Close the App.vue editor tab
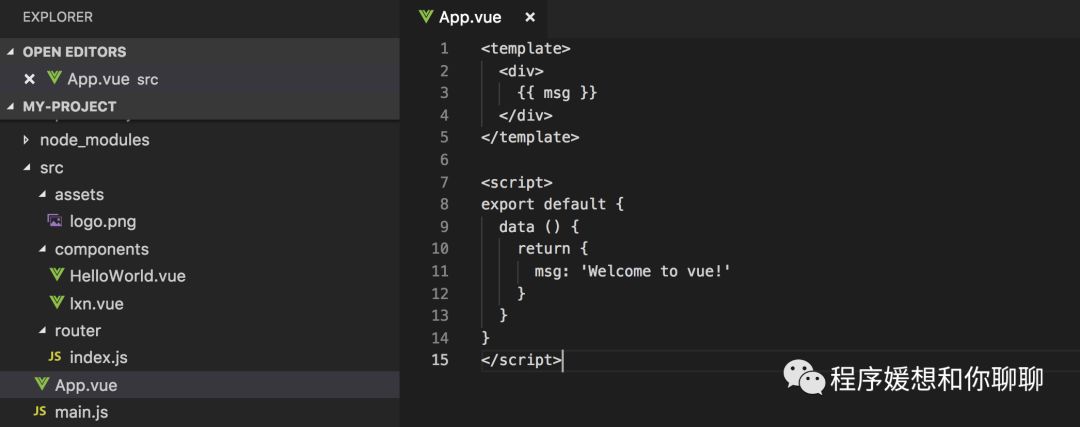 pyautogui.click(x=530, y=17)
